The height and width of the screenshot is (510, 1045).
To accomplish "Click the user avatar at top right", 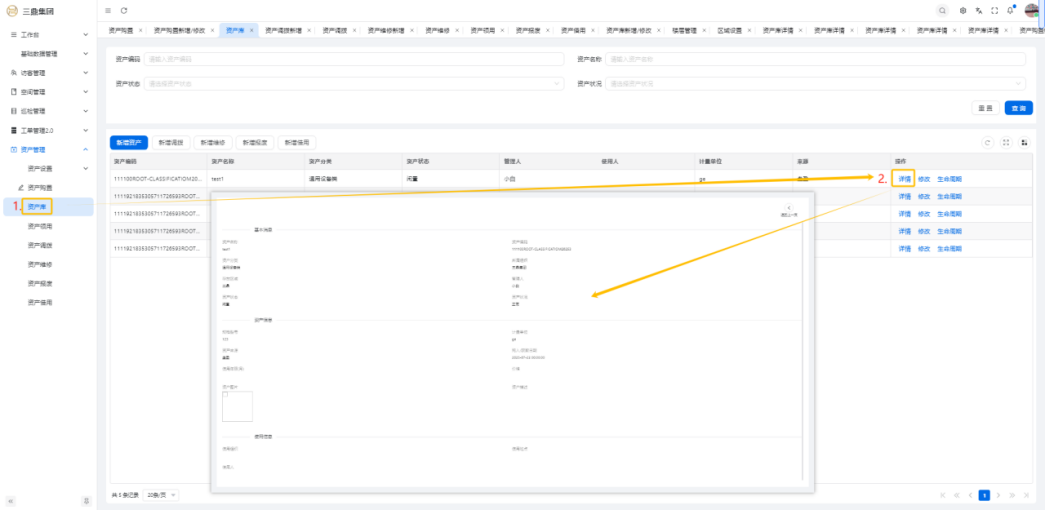I will [x=1032, y=10].
